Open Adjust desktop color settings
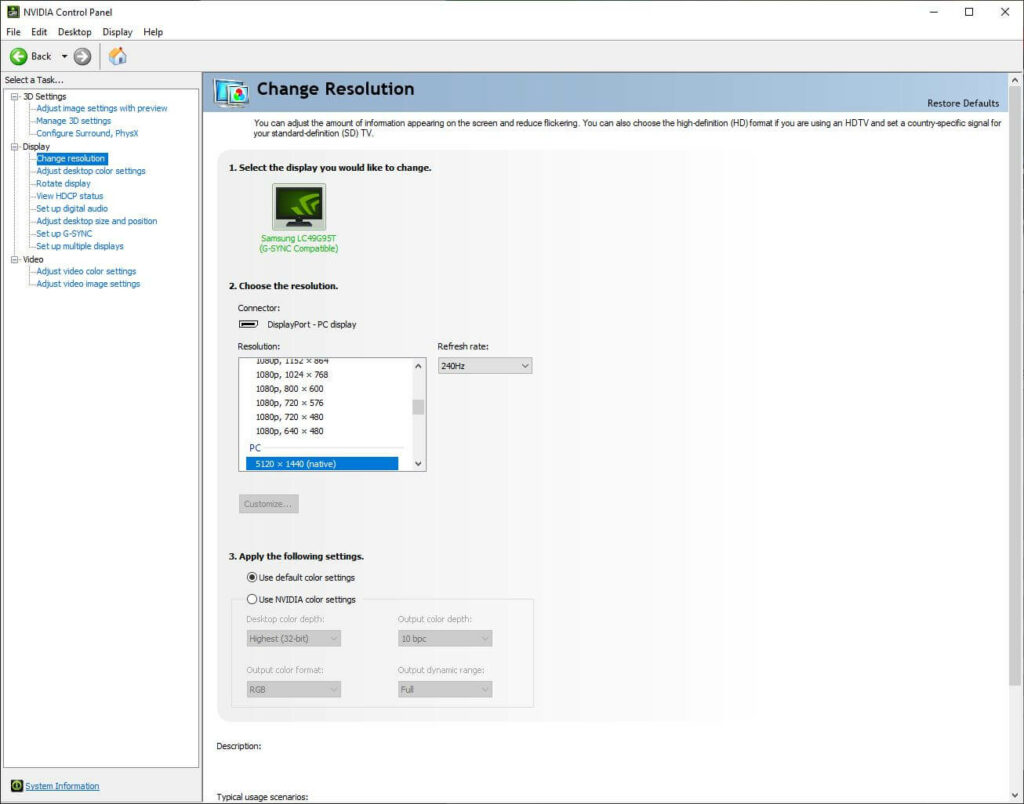The image size is (1024, 804). (91, 171)
